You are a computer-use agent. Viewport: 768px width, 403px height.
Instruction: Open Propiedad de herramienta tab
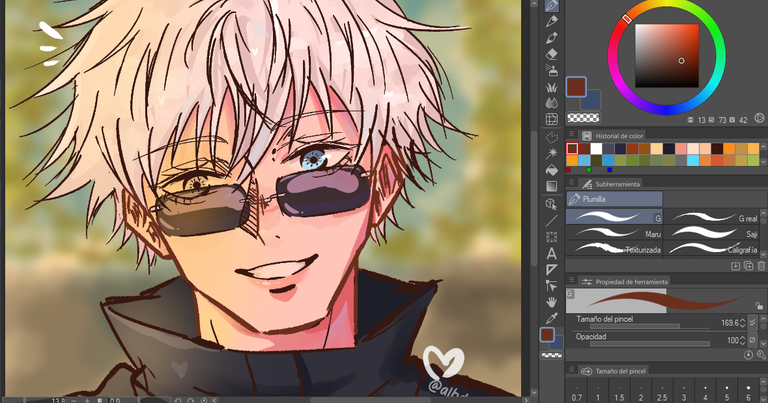tap(624, 282)
